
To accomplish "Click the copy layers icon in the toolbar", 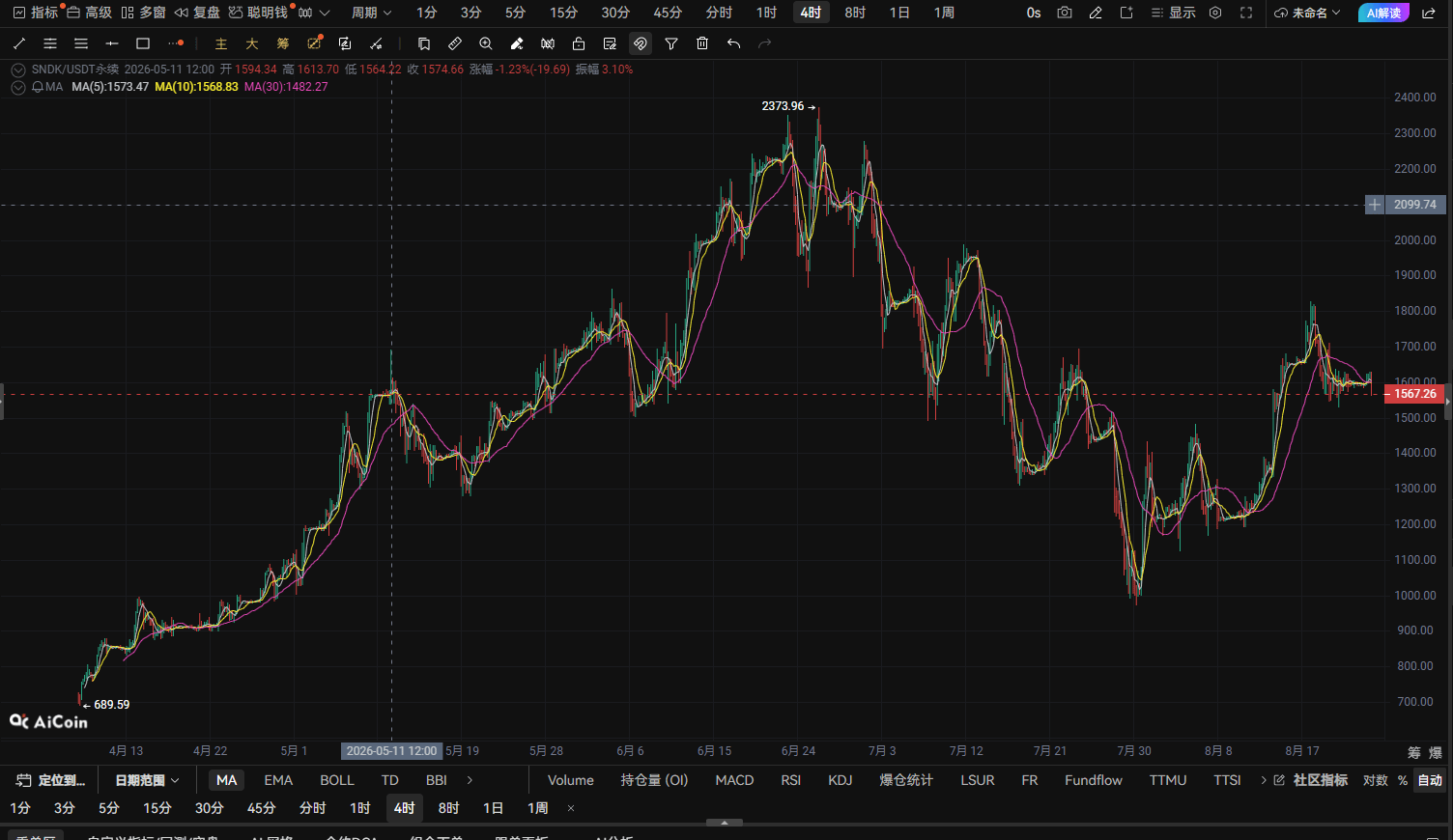I will click(424, 43).
